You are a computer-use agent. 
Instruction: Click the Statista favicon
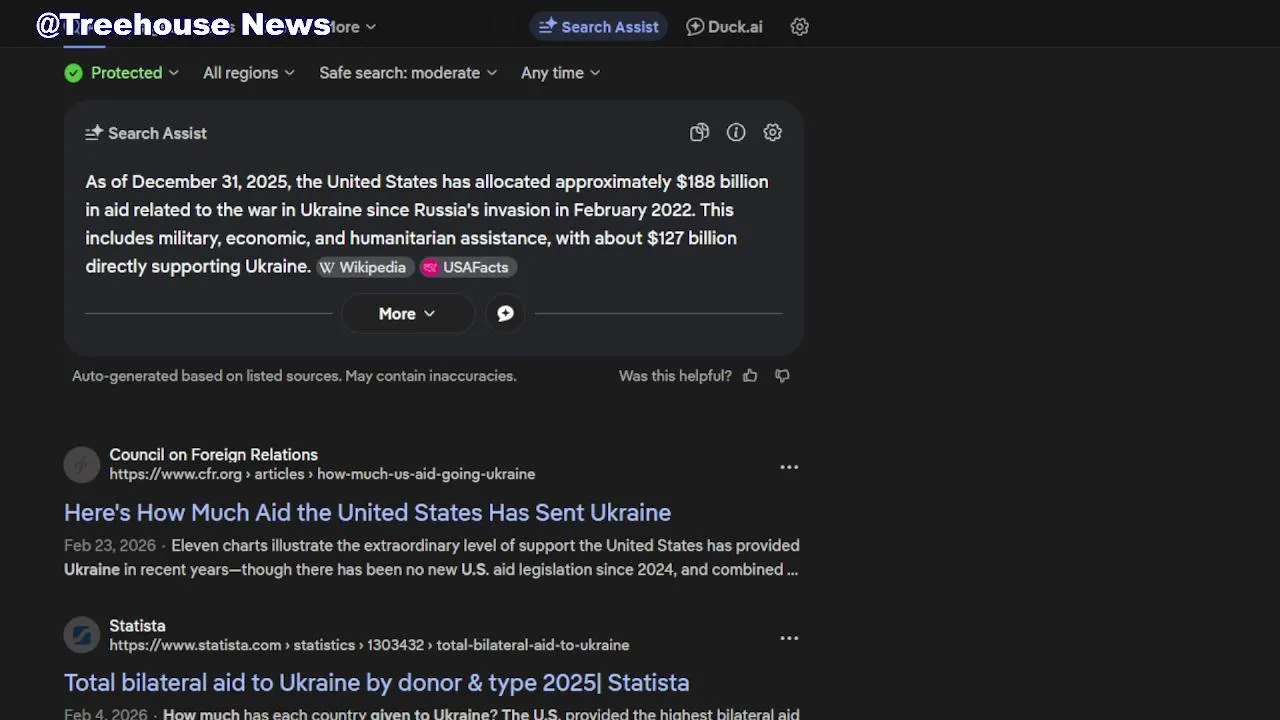(82, 635)
